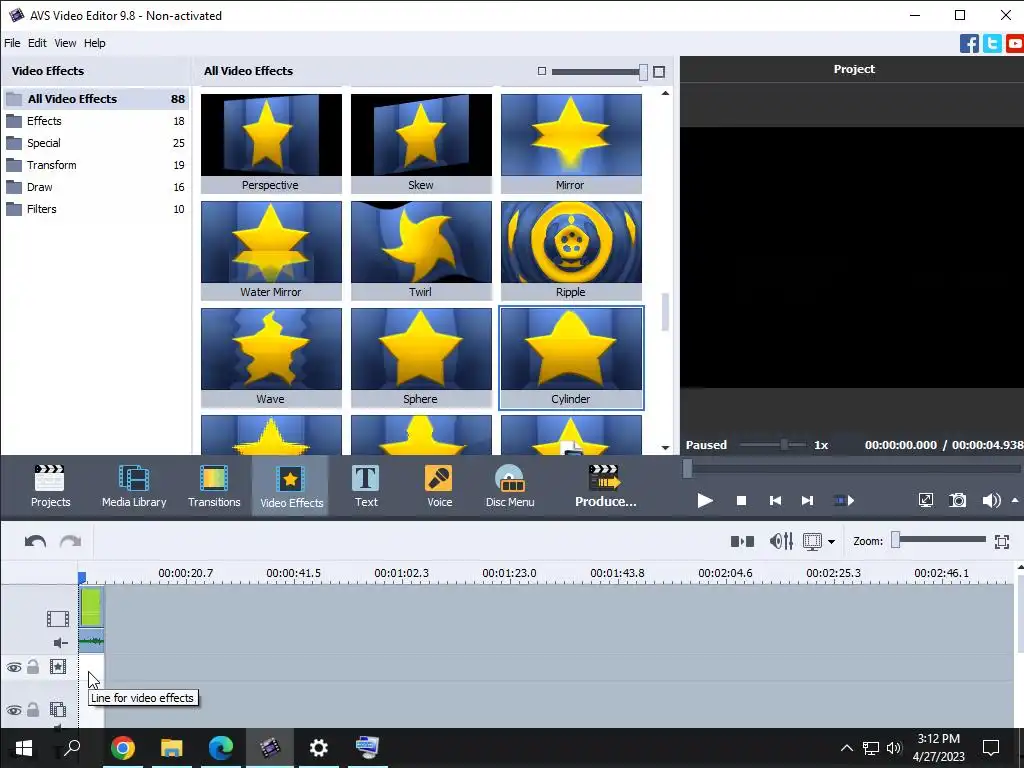Click the timeline view monitor icon
Image resolution: width=1024 pixels, height=768 pixels.
[x=812, y=541]
